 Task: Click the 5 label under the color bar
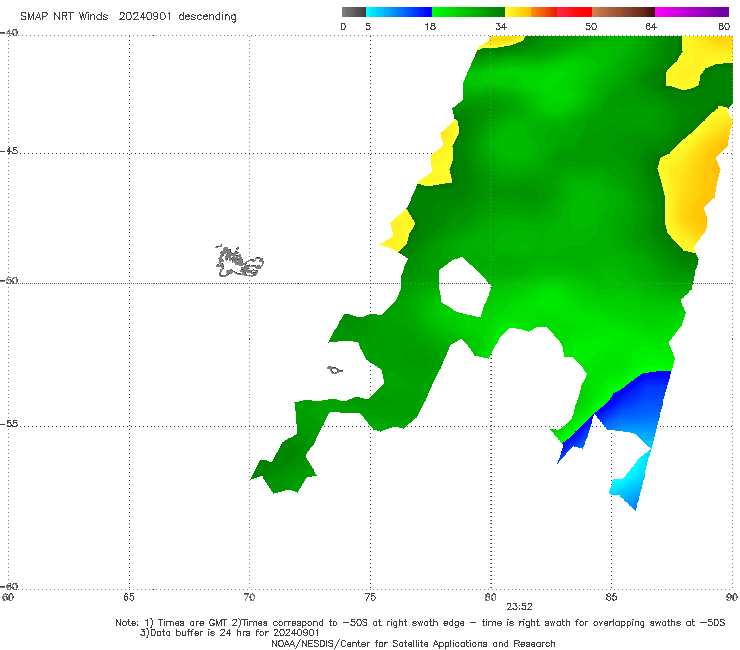[368, 27]
